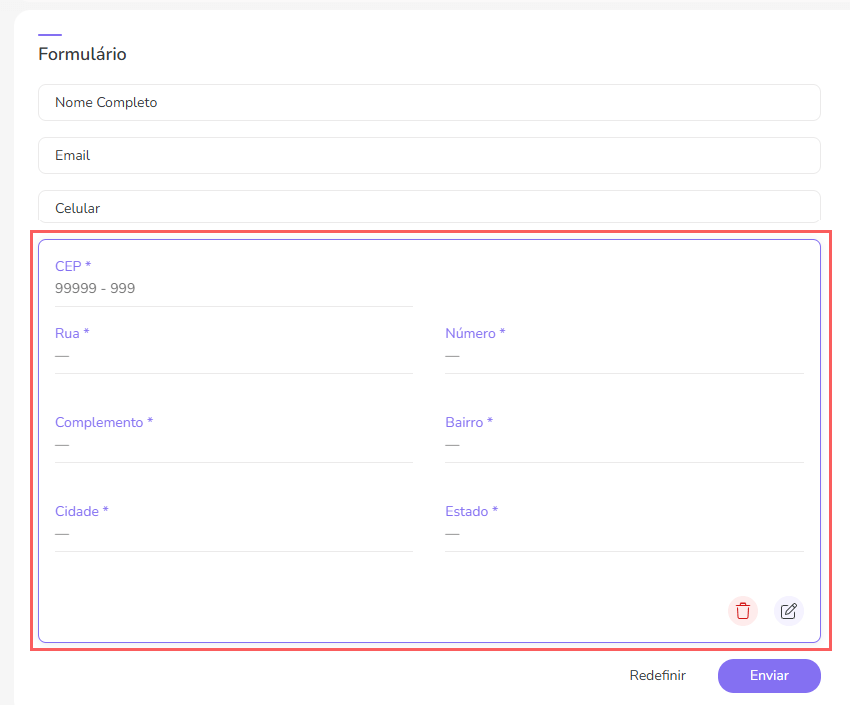Click the Estado input line
Screen dimensions: 850x705
click(x=623, y=534)
